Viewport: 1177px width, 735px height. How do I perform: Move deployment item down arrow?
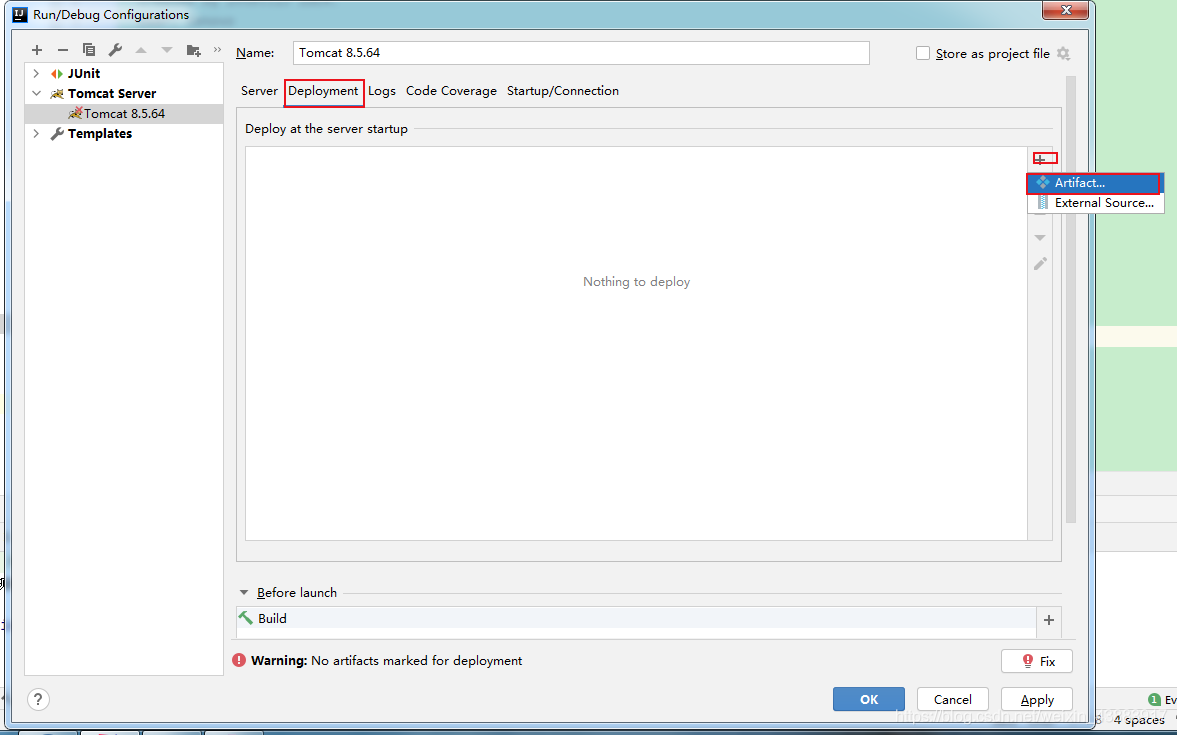pos(1040,237)
